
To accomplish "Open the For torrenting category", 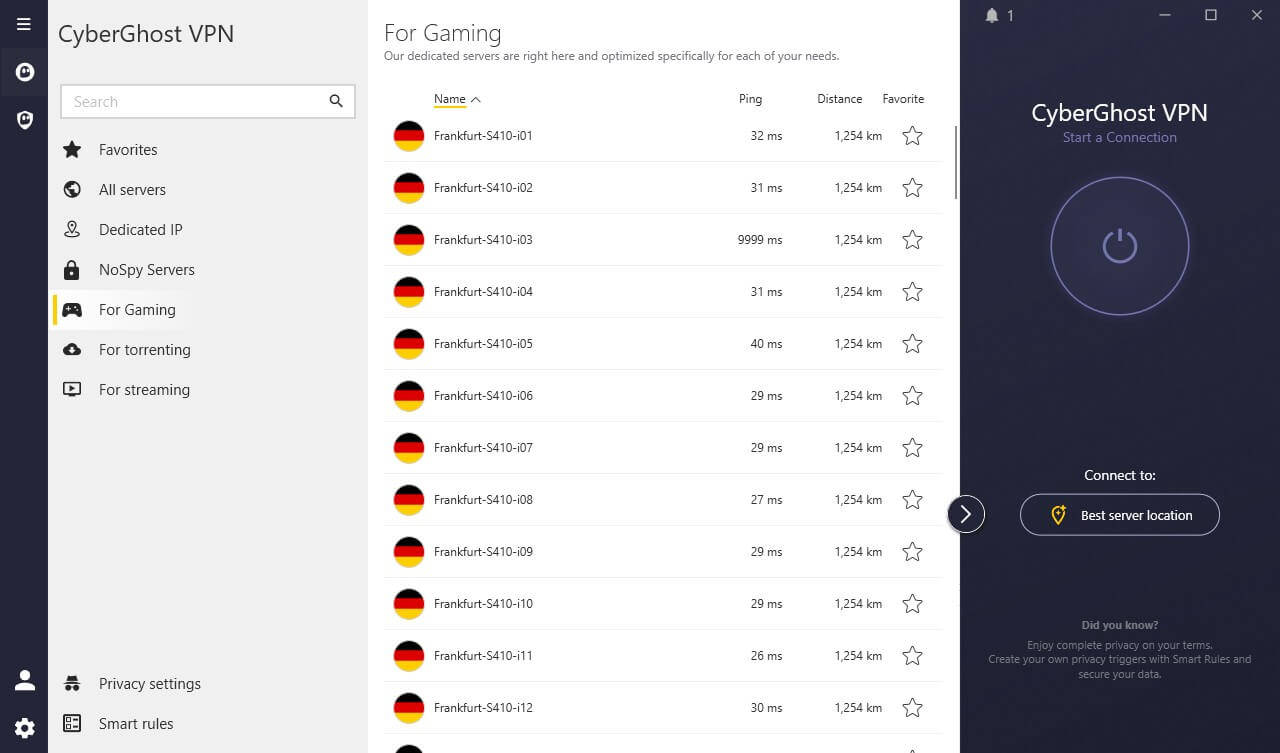I will point(144,350).
